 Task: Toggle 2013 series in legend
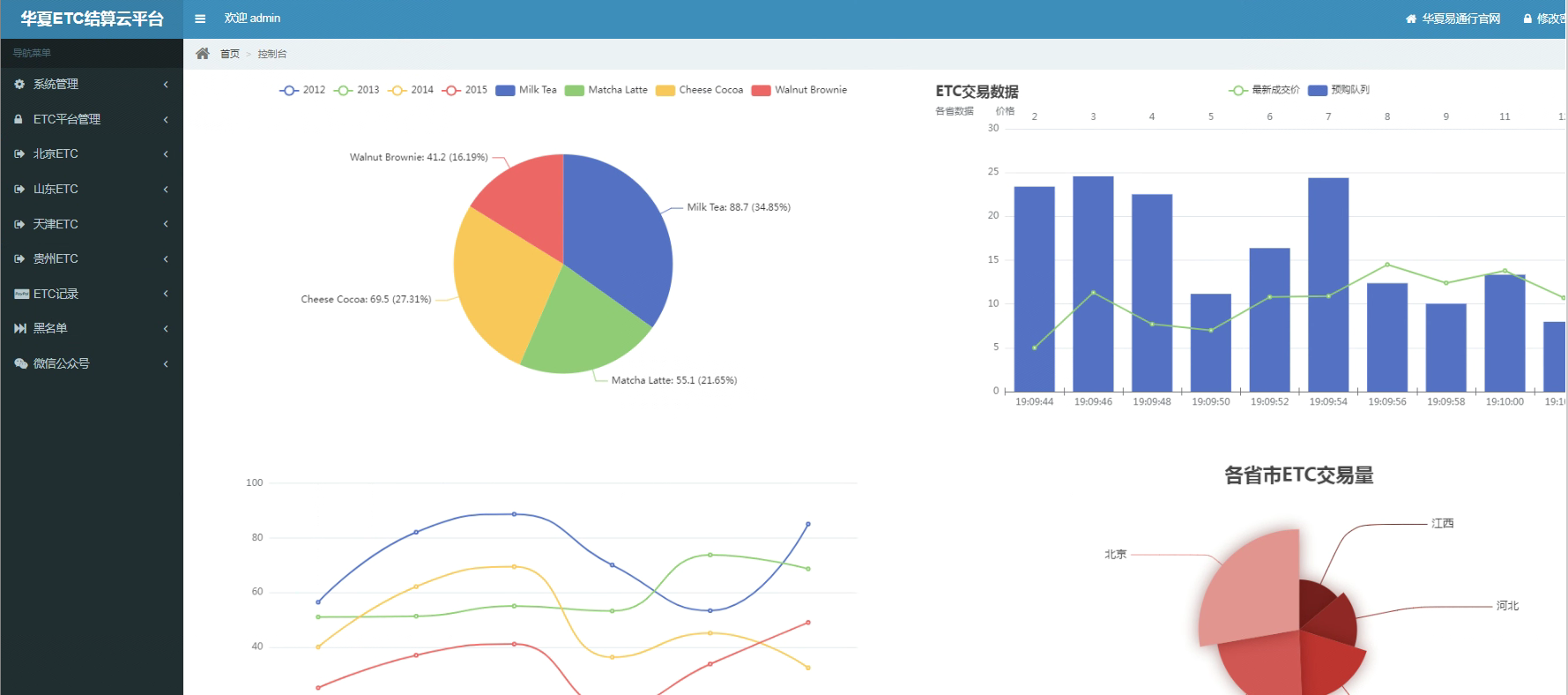click(357, 90)
